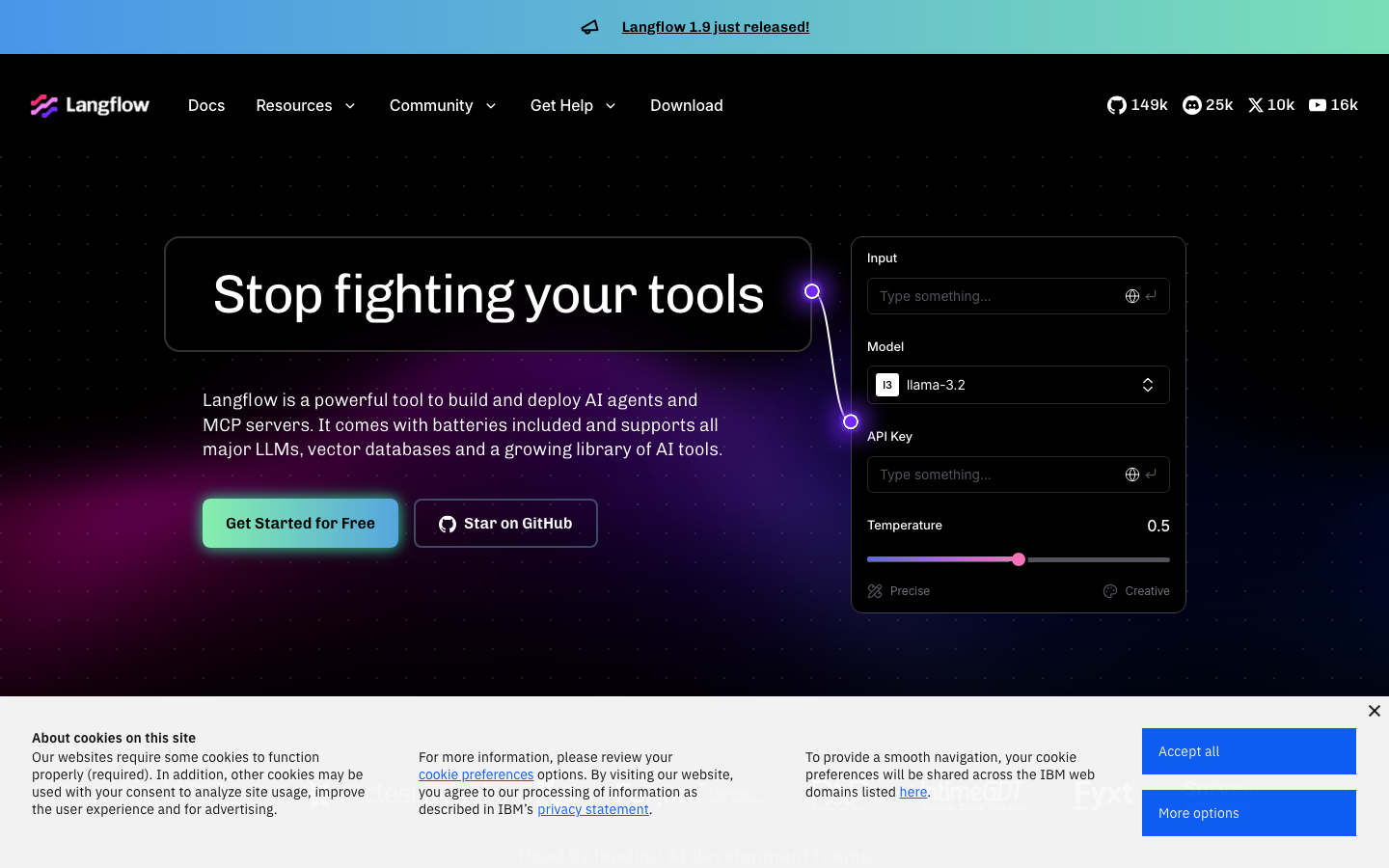Open the GitHub link showing 149k

tap(1137, 105)
